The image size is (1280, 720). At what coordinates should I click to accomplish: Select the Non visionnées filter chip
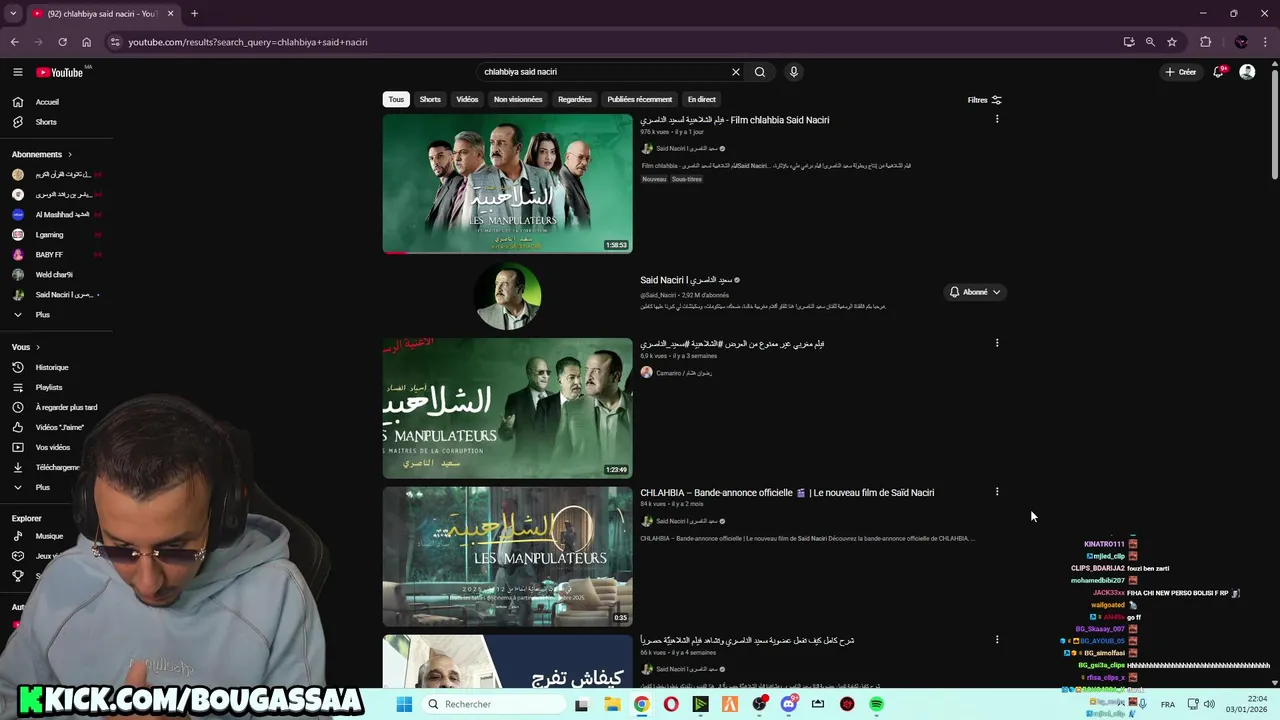click(518, 99)
